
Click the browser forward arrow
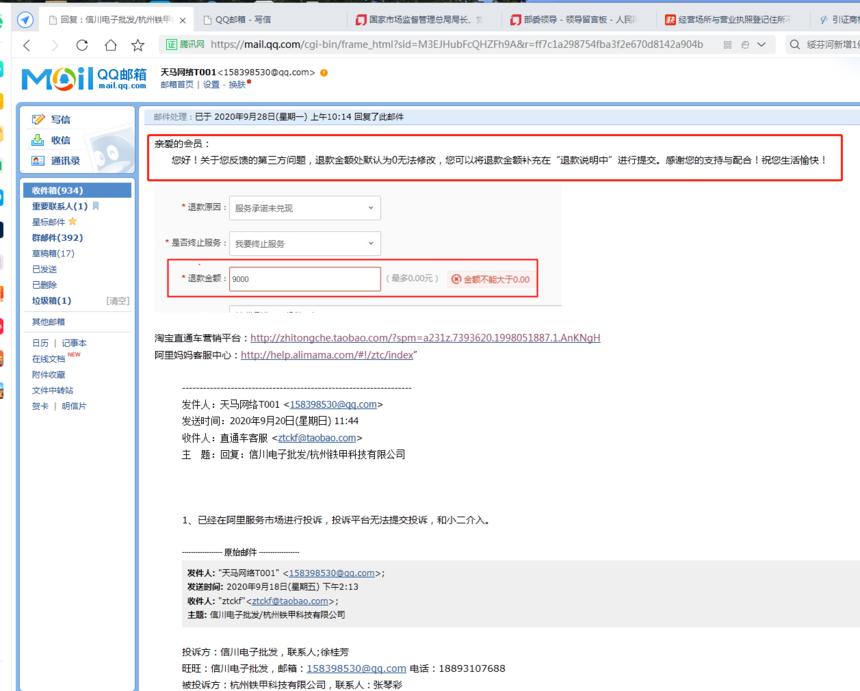(x=54, y=45)
